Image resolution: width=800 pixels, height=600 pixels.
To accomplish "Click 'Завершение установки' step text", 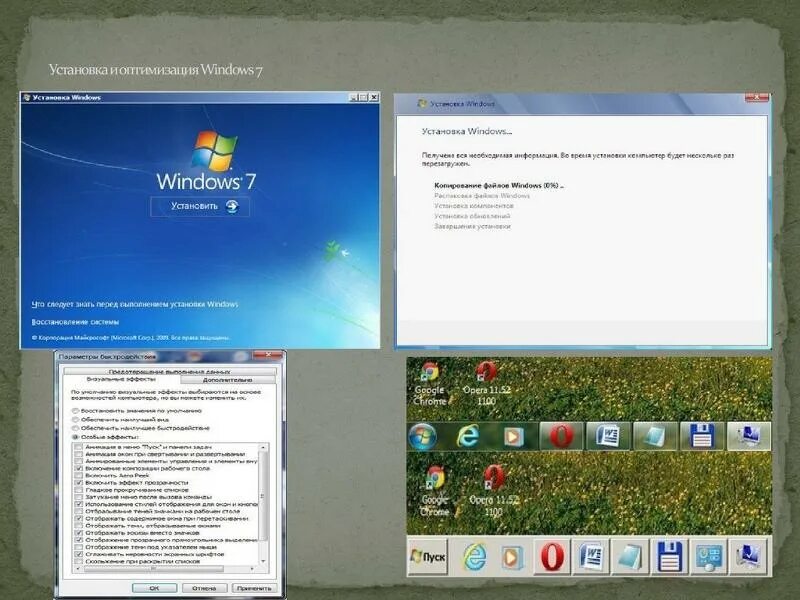I will tap(472, 227).
